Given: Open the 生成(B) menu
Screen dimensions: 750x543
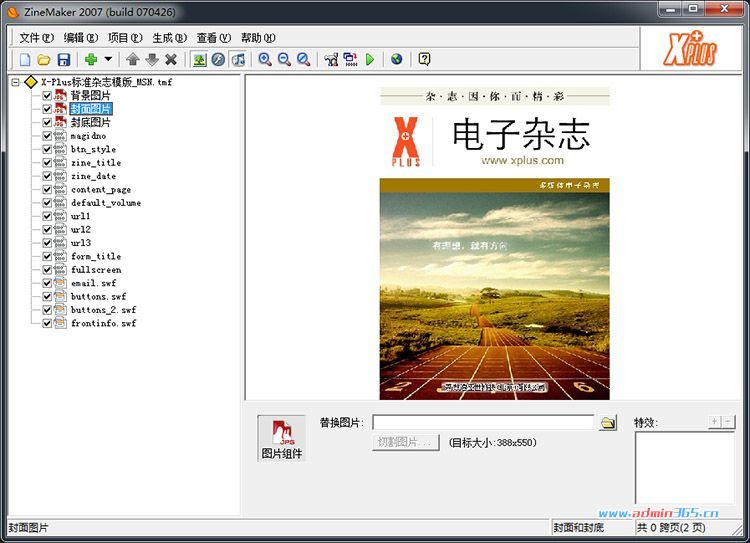Looking at the screenshot, I should point(169,38).
